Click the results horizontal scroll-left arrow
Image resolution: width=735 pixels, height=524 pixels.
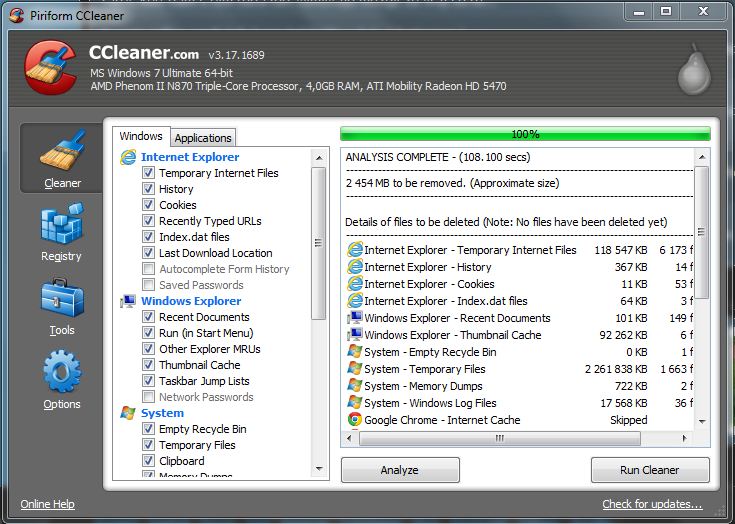pos(349,439)
